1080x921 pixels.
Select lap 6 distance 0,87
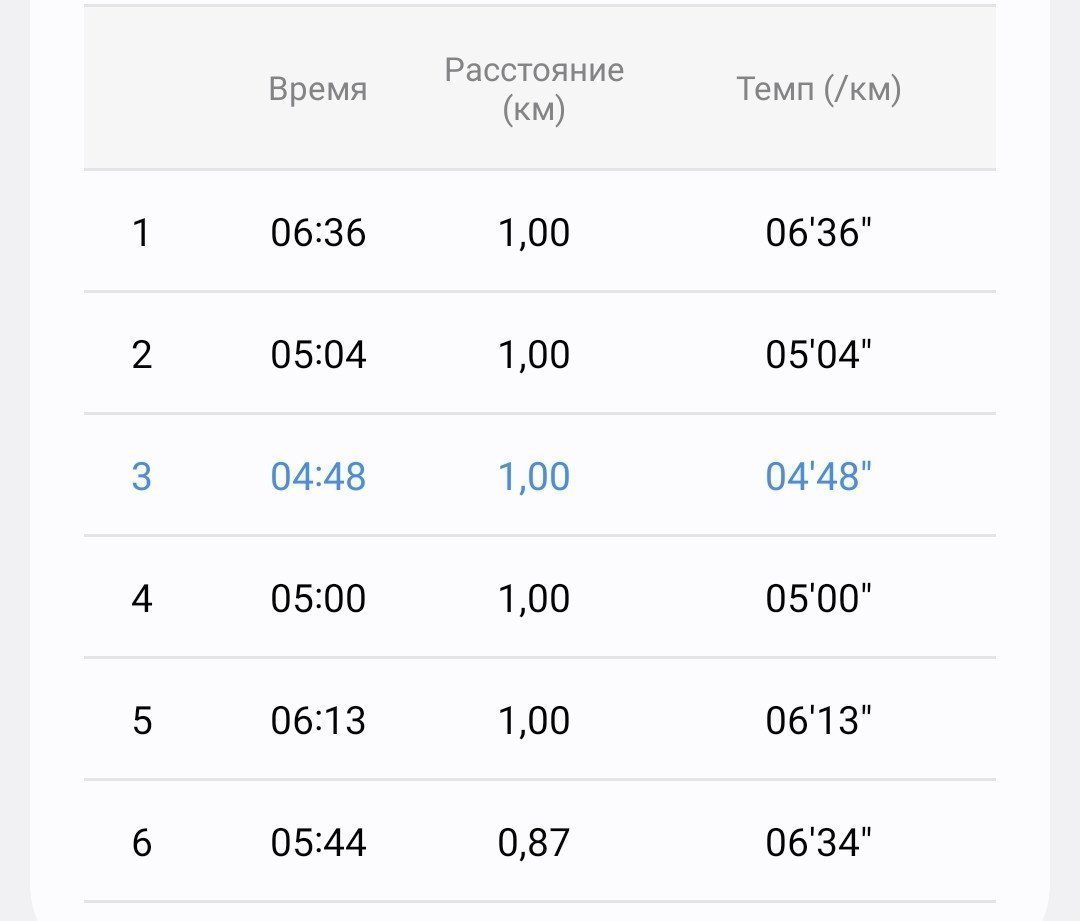[534, 842]
